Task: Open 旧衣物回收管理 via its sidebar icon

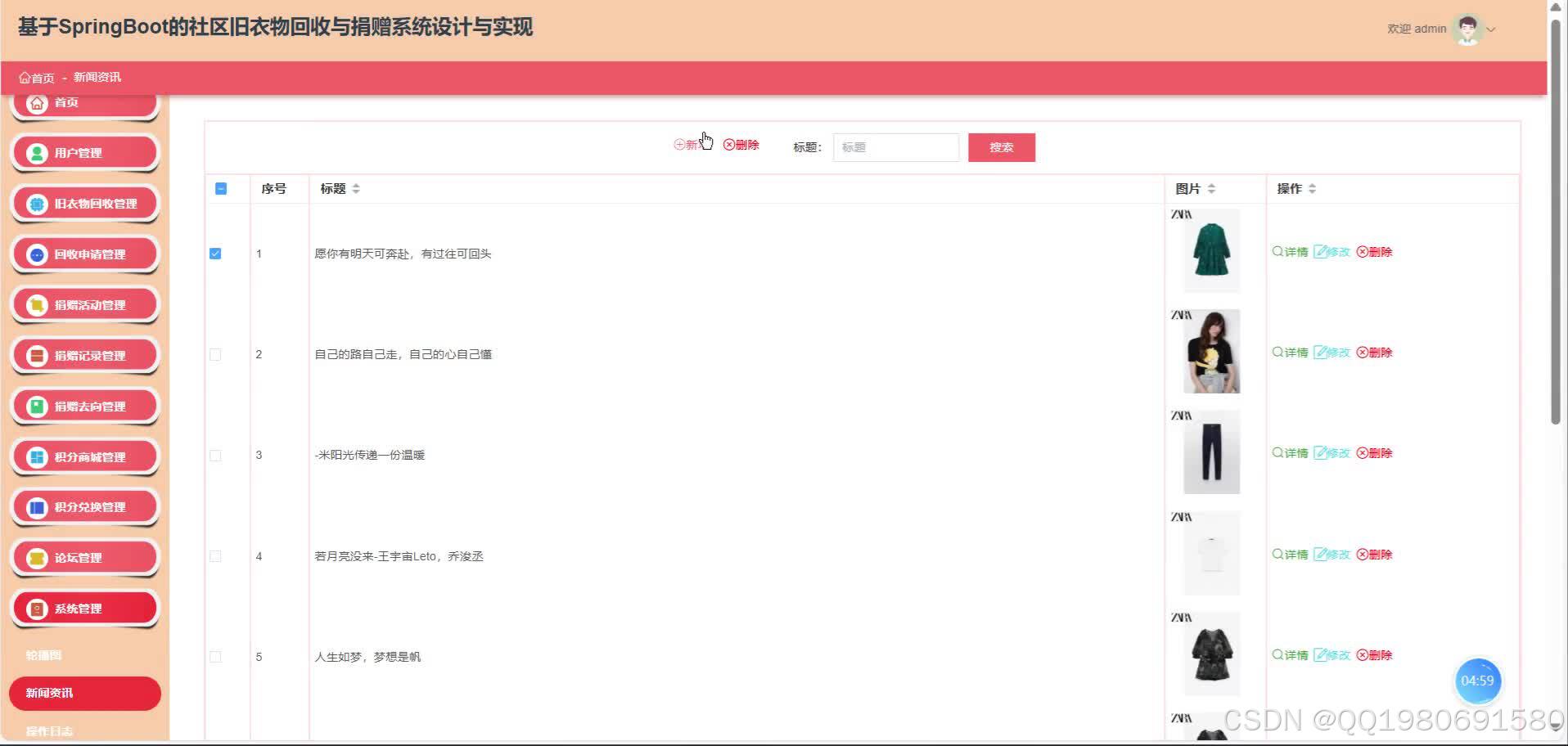Action: point(36,203)
